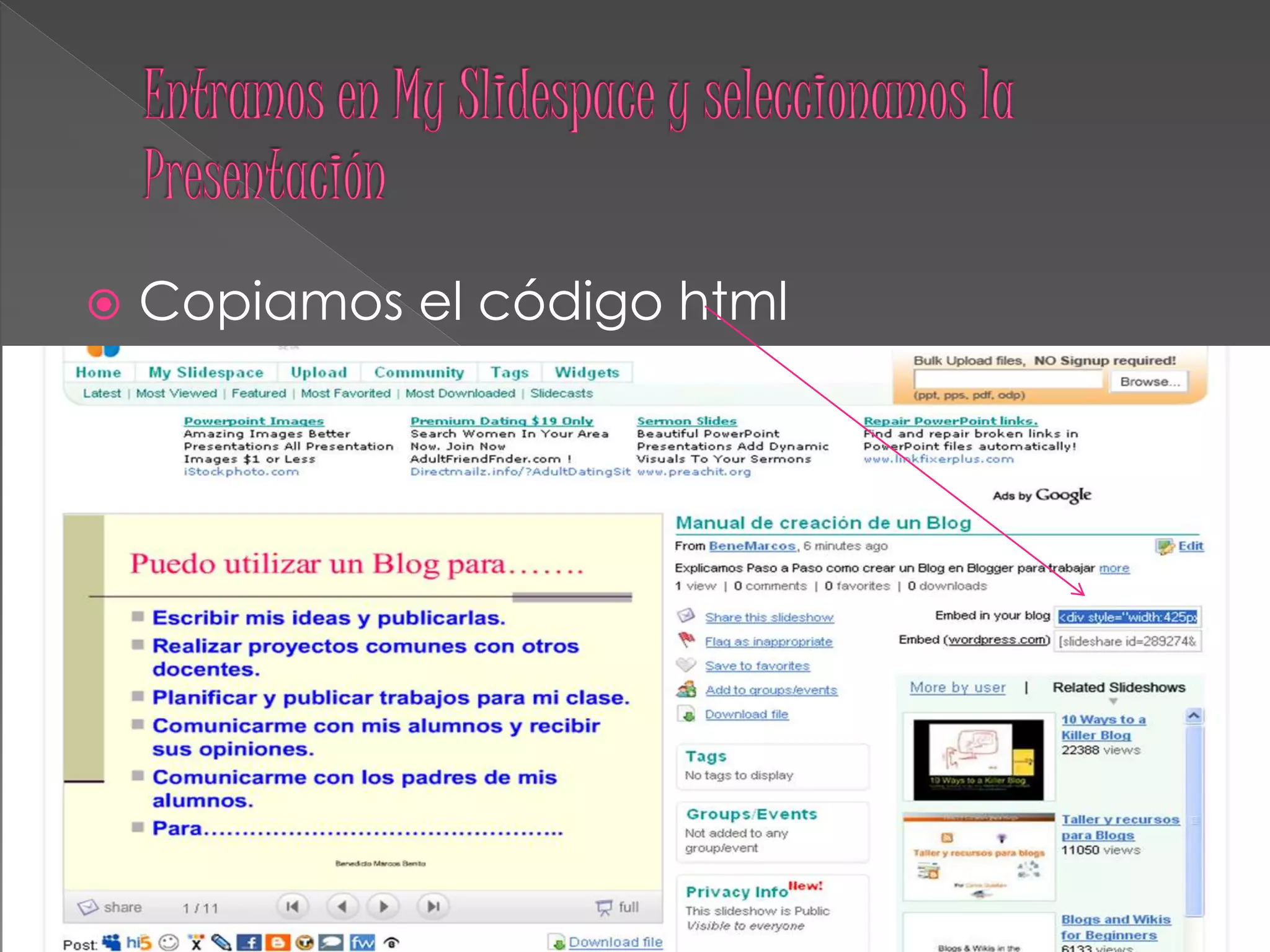Go to the previous slide
1270x952 pixels.
[x=342, y=907]
